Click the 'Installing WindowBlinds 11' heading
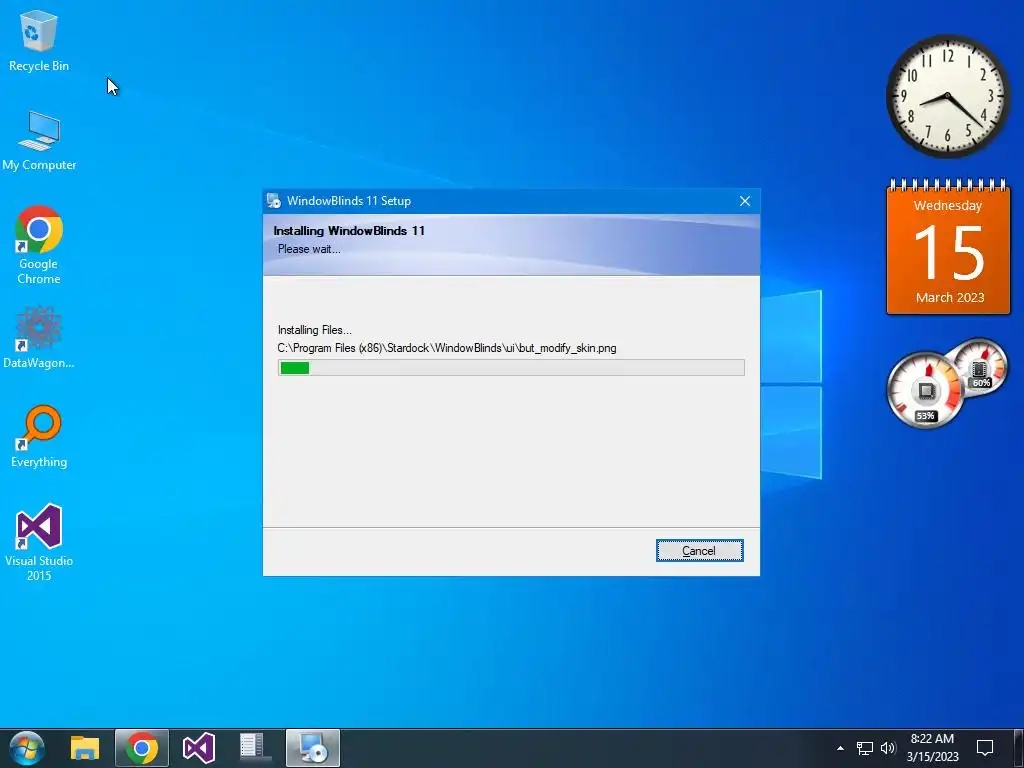The height and width of the screenshot is (768, 1024). (x=349, y=231)
